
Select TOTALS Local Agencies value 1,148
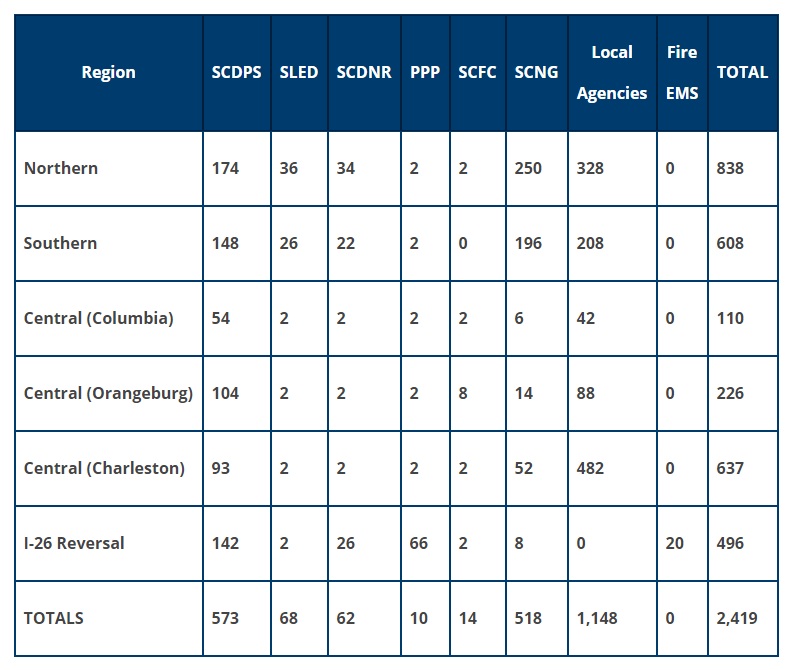(597, 618)
